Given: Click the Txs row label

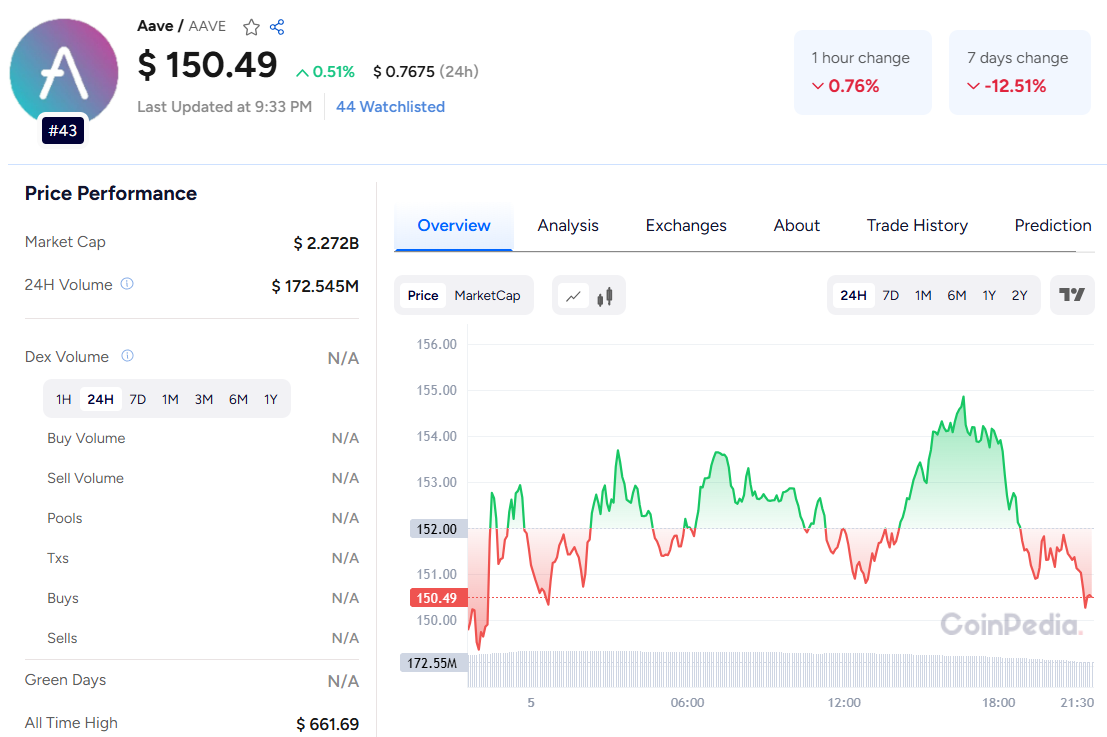Looking at the screenshot, I should [x=58, y=558].
